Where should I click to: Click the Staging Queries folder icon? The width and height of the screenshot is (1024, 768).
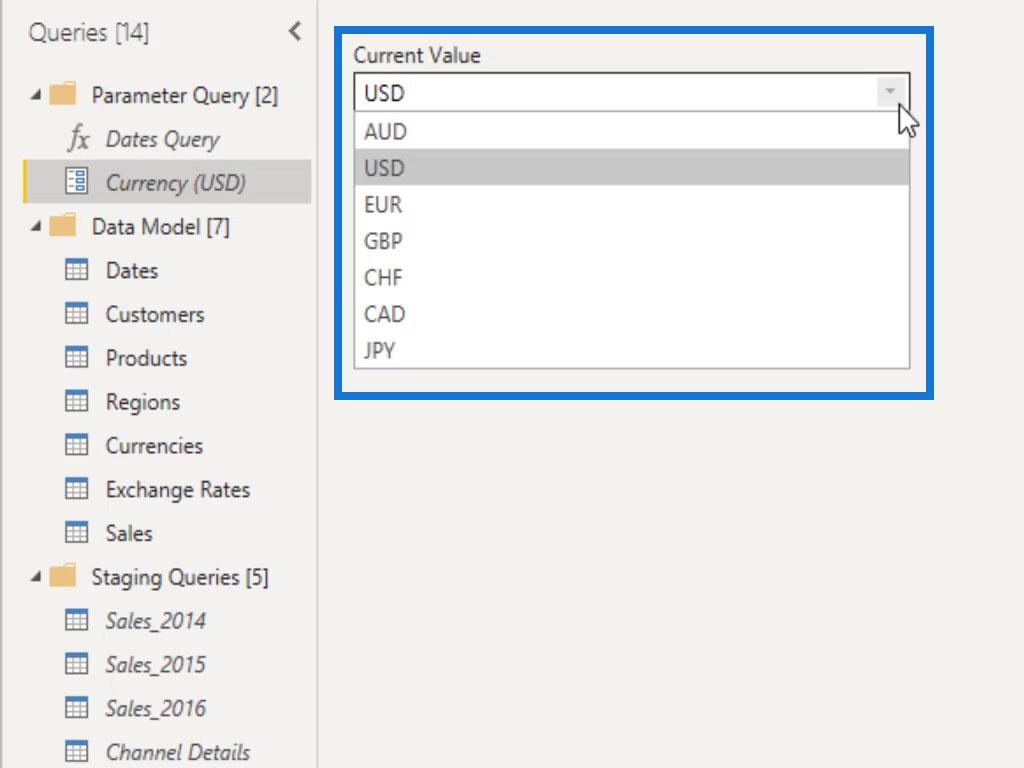point(63,577)
